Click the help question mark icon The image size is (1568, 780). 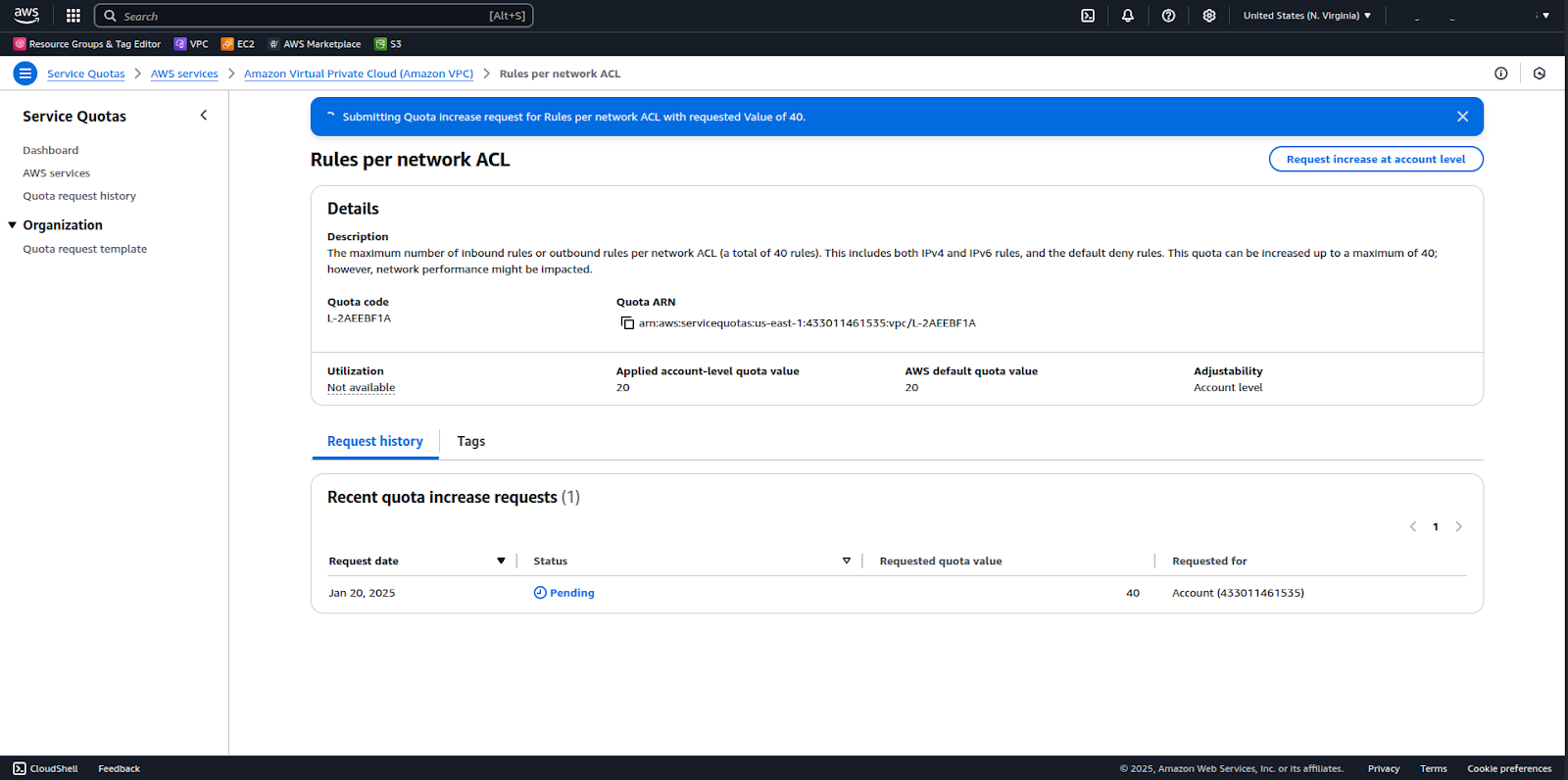pyautogui.click(x=1168, y=16)
